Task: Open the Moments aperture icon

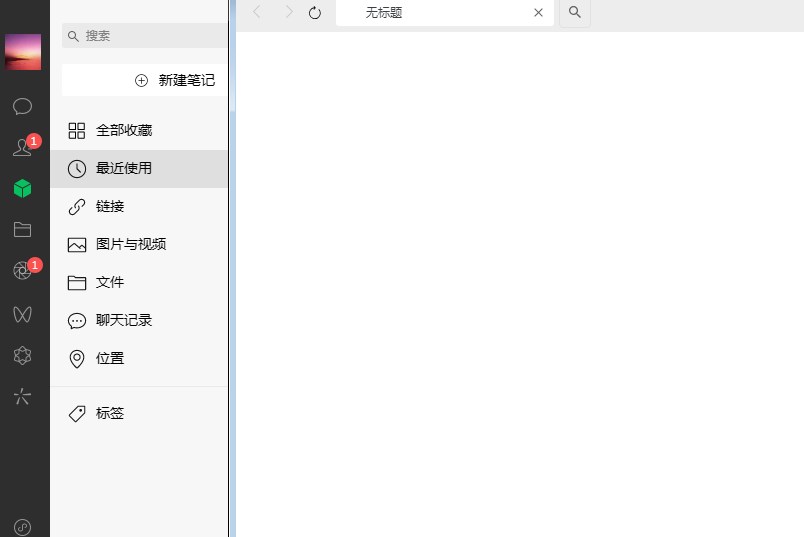Action: click(x=22, y=271)
